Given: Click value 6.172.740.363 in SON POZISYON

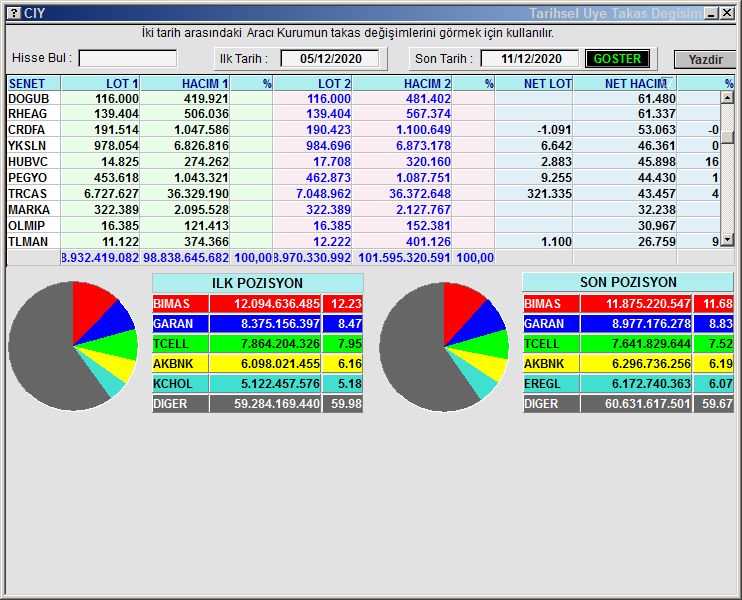Looking at the screenshot, I should [636, 384].
